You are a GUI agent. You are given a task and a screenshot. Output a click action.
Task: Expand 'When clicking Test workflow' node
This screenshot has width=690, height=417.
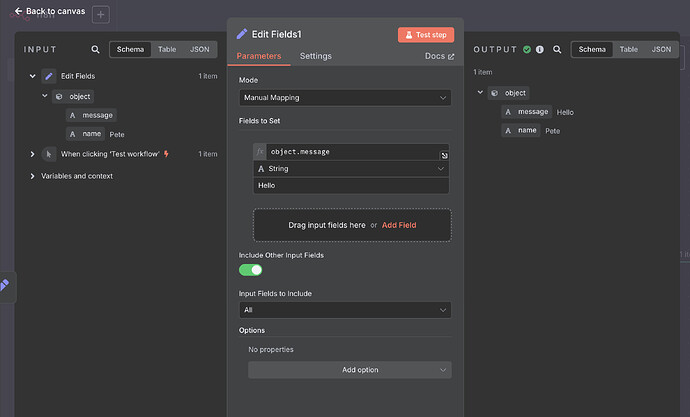click(32, 154)
